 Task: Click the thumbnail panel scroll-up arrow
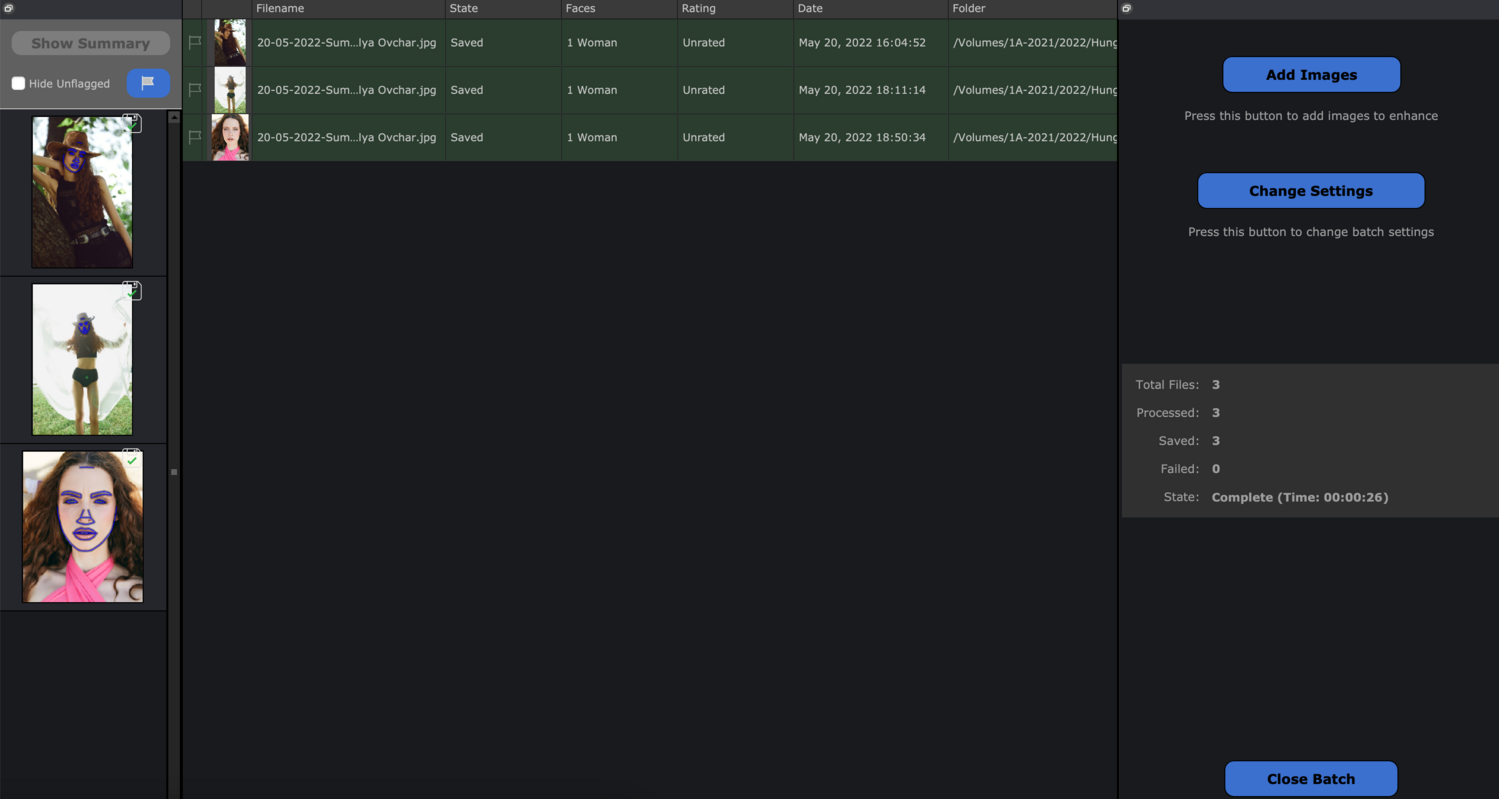click(x=174, y=118)
